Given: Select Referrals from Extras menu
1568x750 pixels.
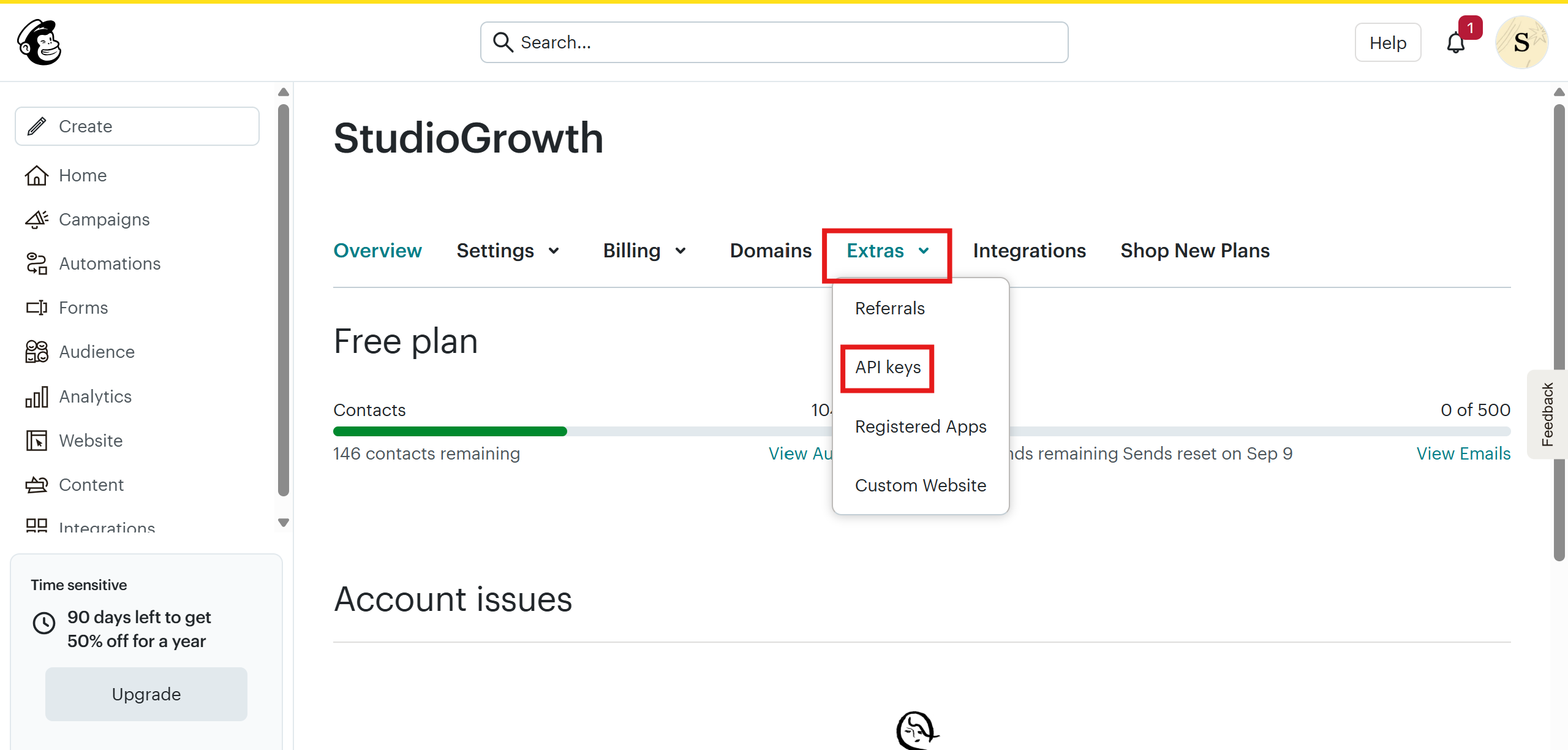Looking at the screenshot, I should coord(890,308).
